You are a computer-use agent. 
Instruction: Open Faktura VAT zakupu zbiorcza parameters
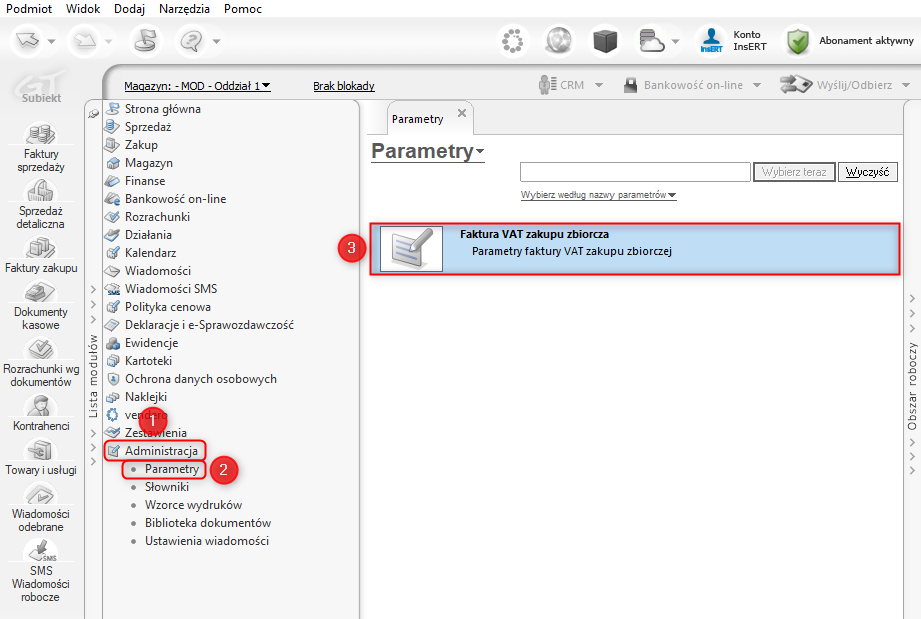pos(634,249)
